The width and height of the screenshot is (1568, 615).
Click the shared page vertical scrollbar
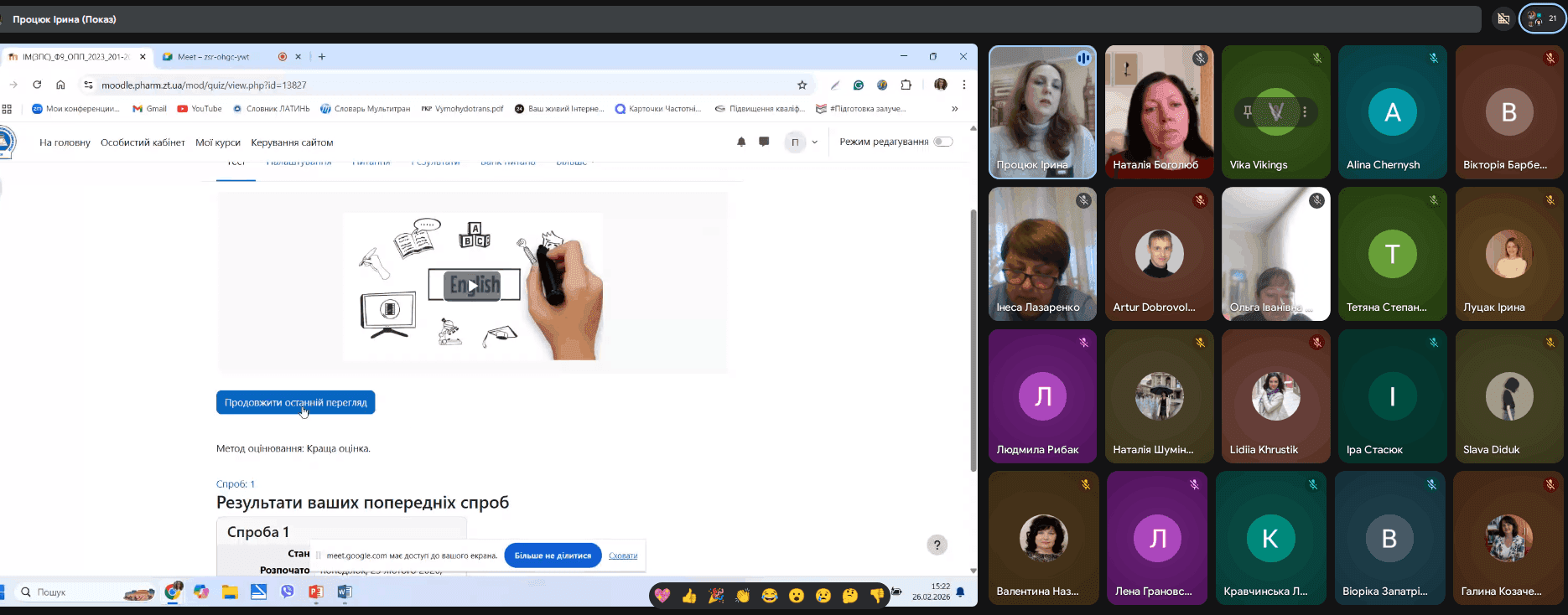click(x=974, y=339)
